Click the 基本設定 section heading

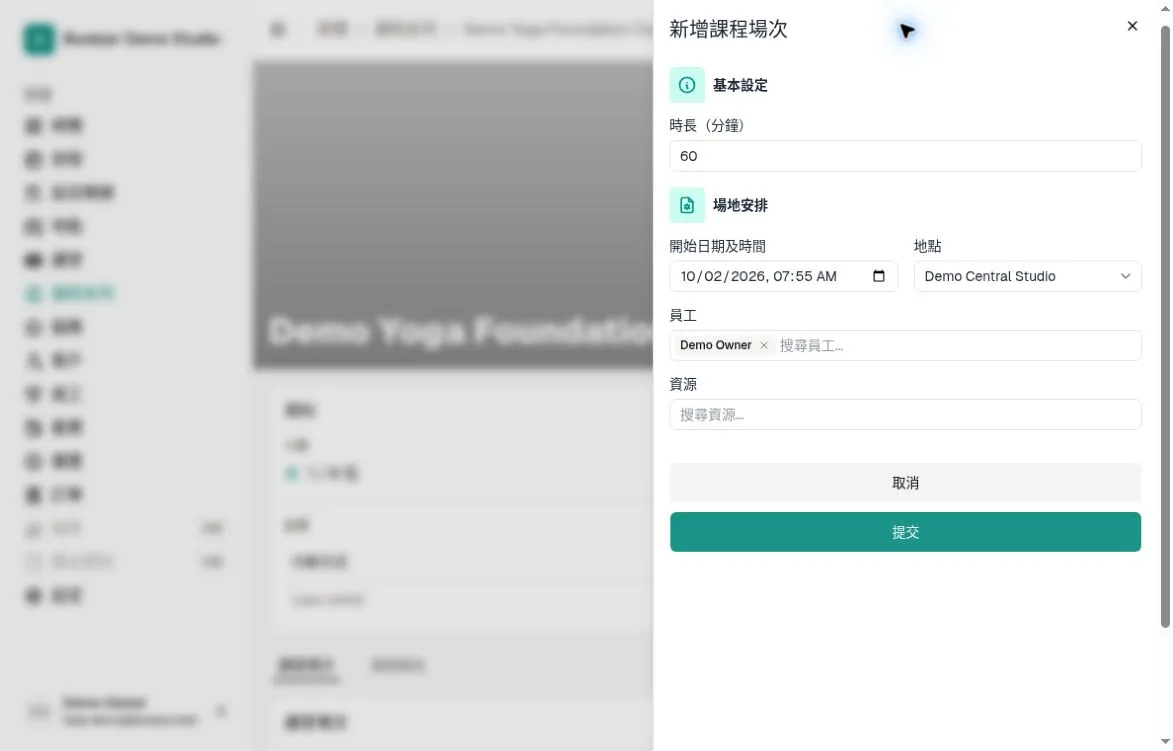pyautogui.click(x=740, y=85)
